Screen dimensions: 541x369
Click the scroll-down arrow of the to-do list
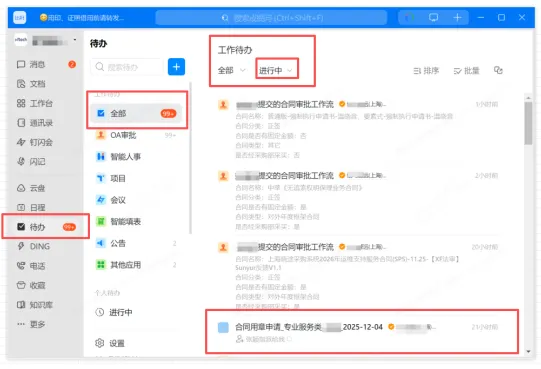pos(529,351)
